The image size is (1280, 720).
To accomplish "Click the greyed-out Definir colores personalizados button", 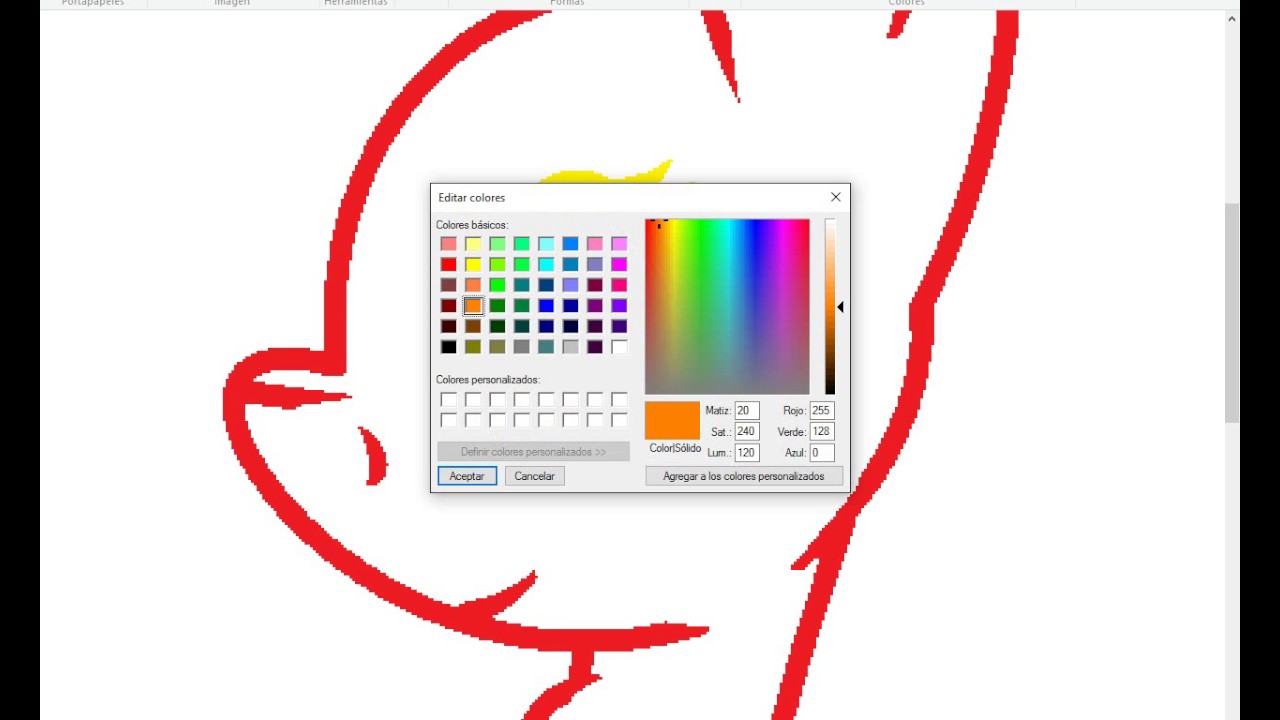I will coord(533,452).
